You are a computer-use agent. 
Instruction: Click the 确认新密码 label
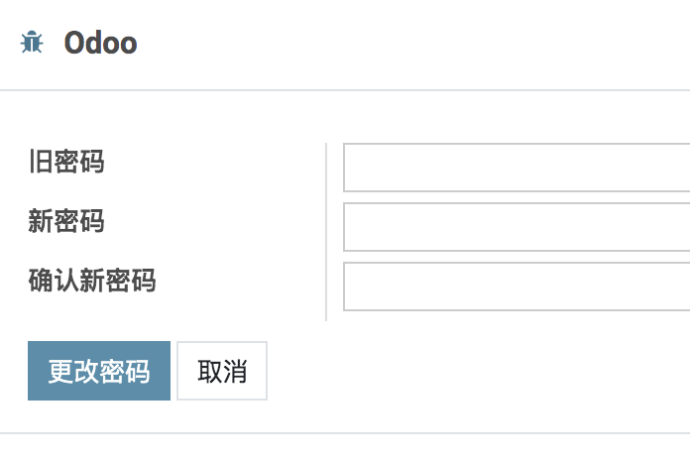92,280
